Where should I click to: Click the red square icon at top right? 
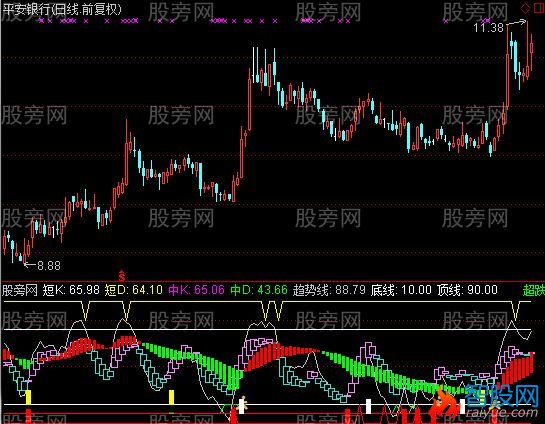point(538,8)
